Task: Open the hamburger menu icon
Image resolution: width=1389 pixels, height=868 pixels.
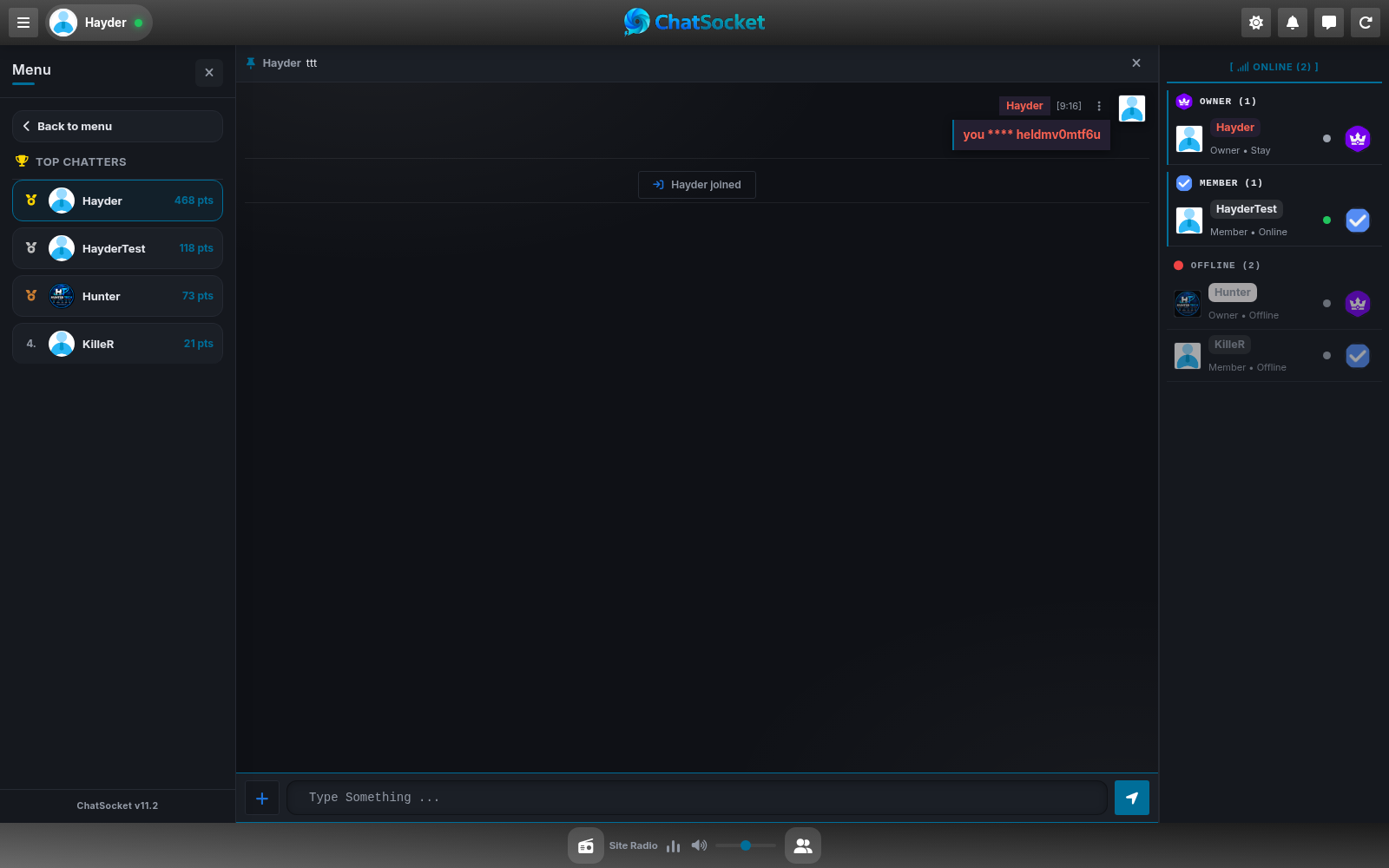Action: (23, 23)
